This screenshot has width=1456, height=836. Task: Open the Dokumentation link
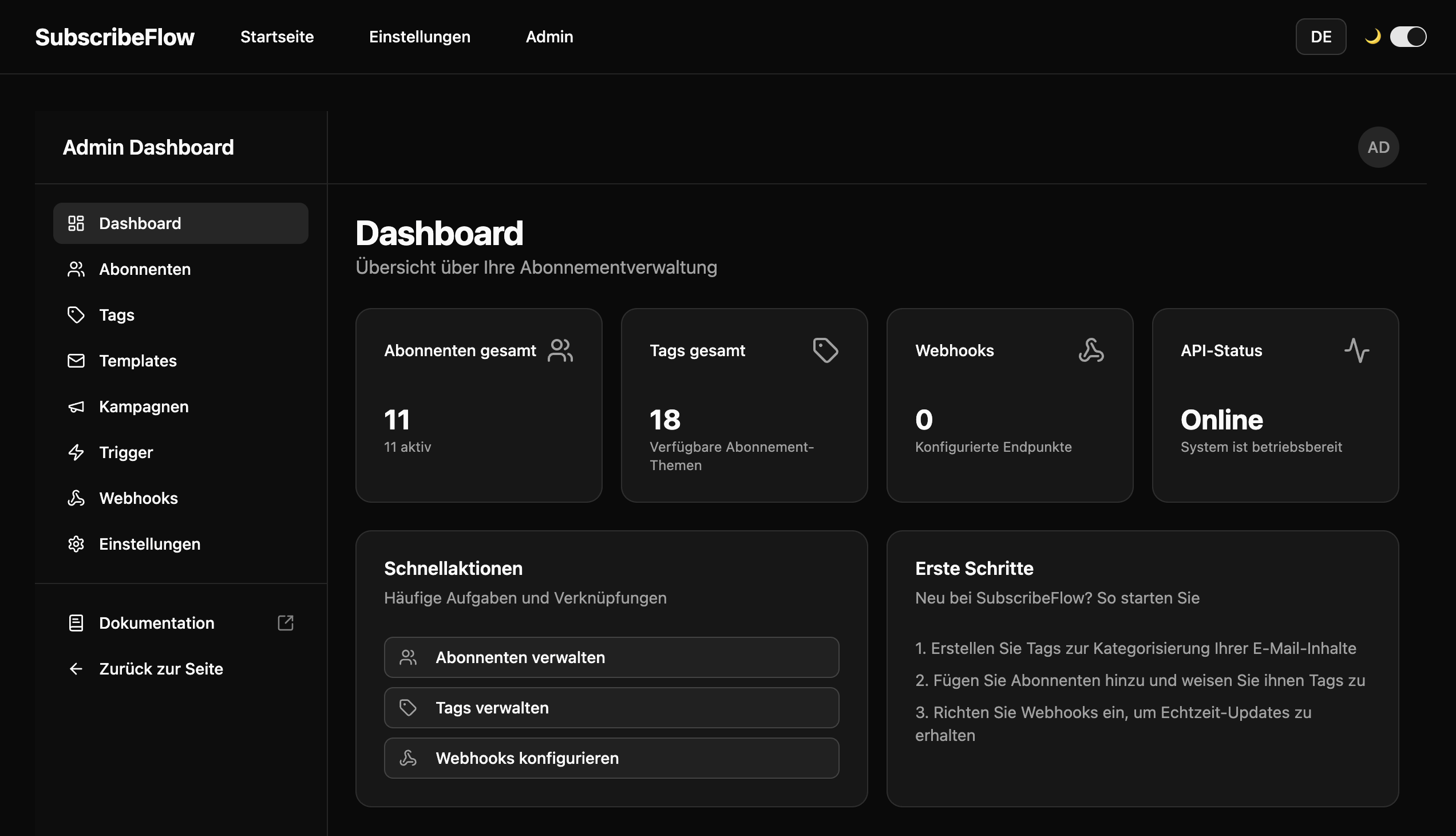pos(157,622)
